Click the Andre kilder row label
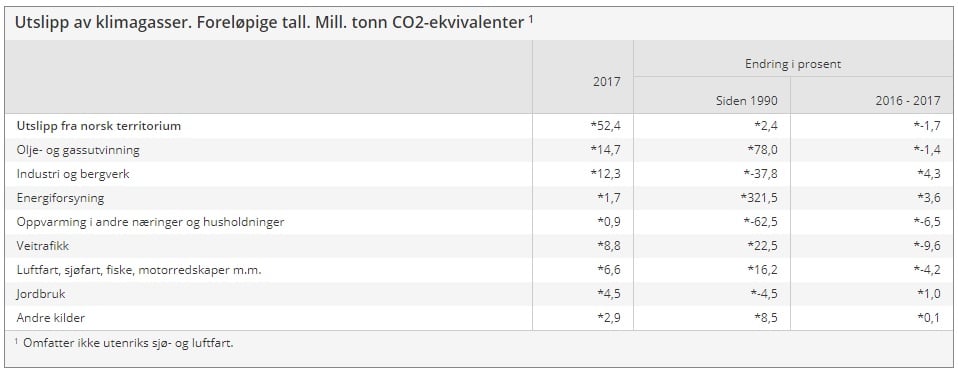 50,318
